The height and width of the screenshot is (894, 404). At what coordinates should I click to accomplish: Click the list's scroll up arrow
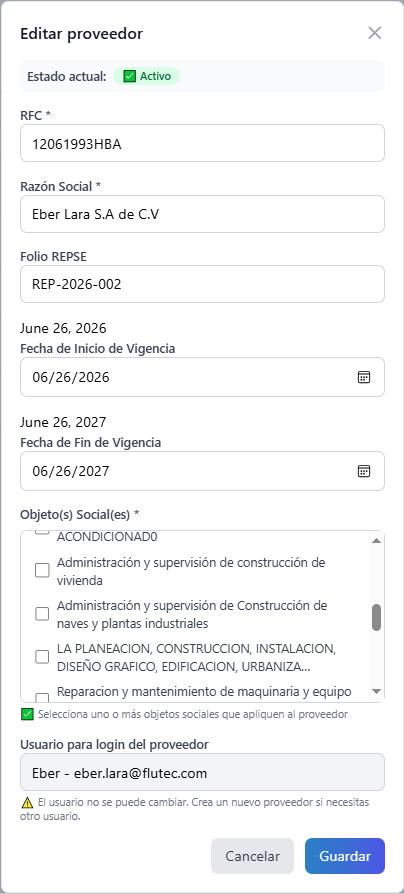[x=376, y=541]
